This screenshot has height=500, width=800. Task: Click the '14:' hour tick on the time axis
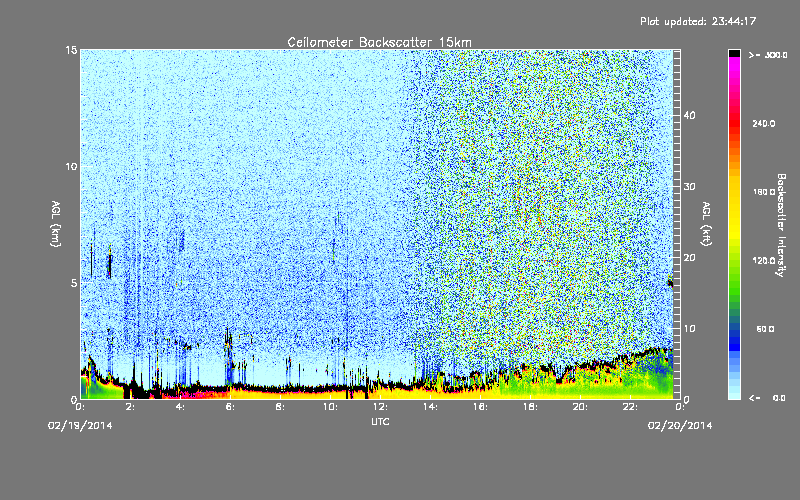431,407
